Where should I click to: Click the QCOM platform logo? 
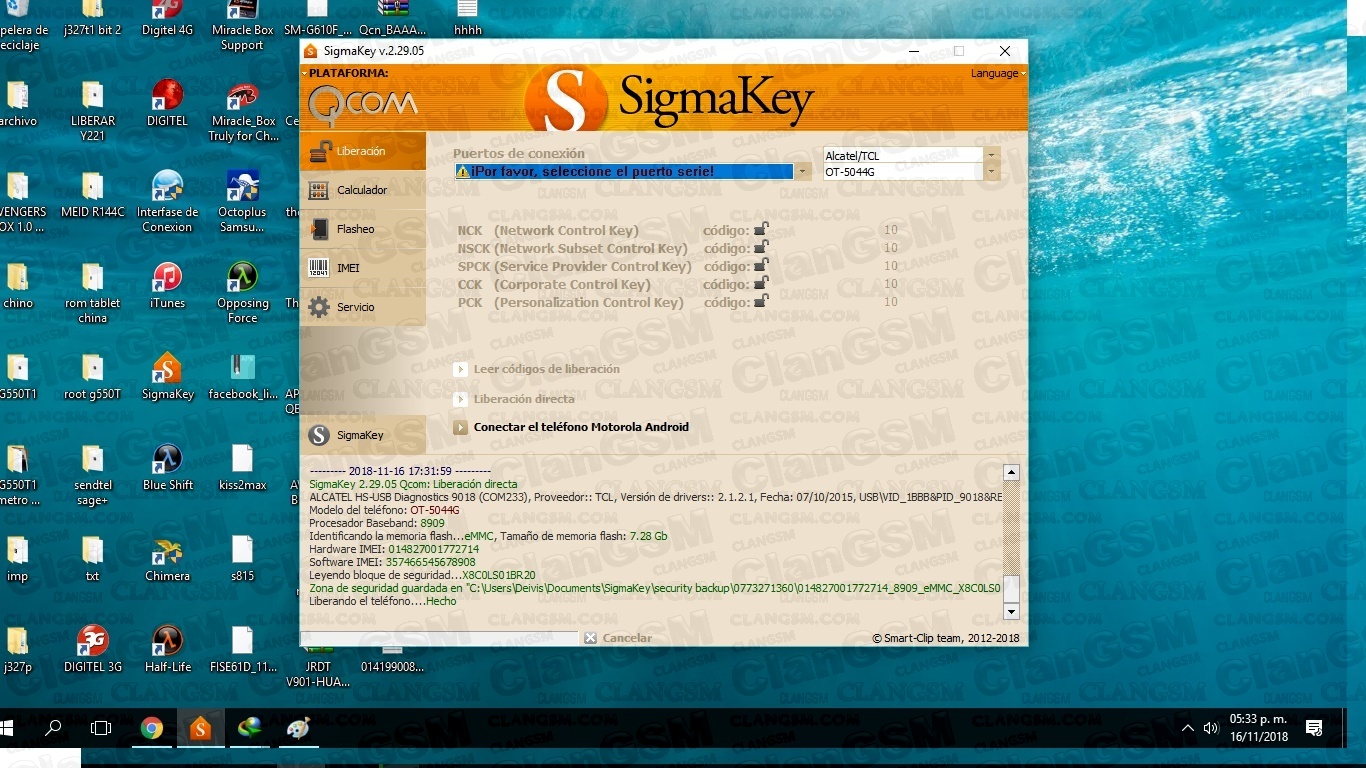point(361,103)
